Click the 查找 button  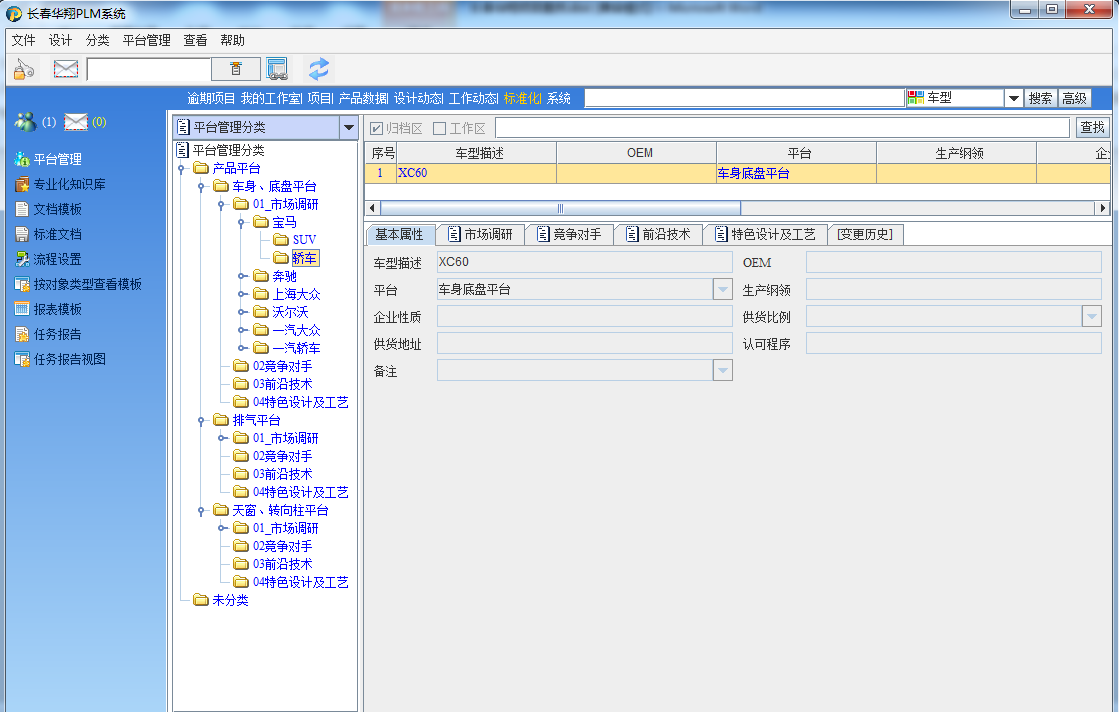pyautogui.click(x=1092, y=128)
